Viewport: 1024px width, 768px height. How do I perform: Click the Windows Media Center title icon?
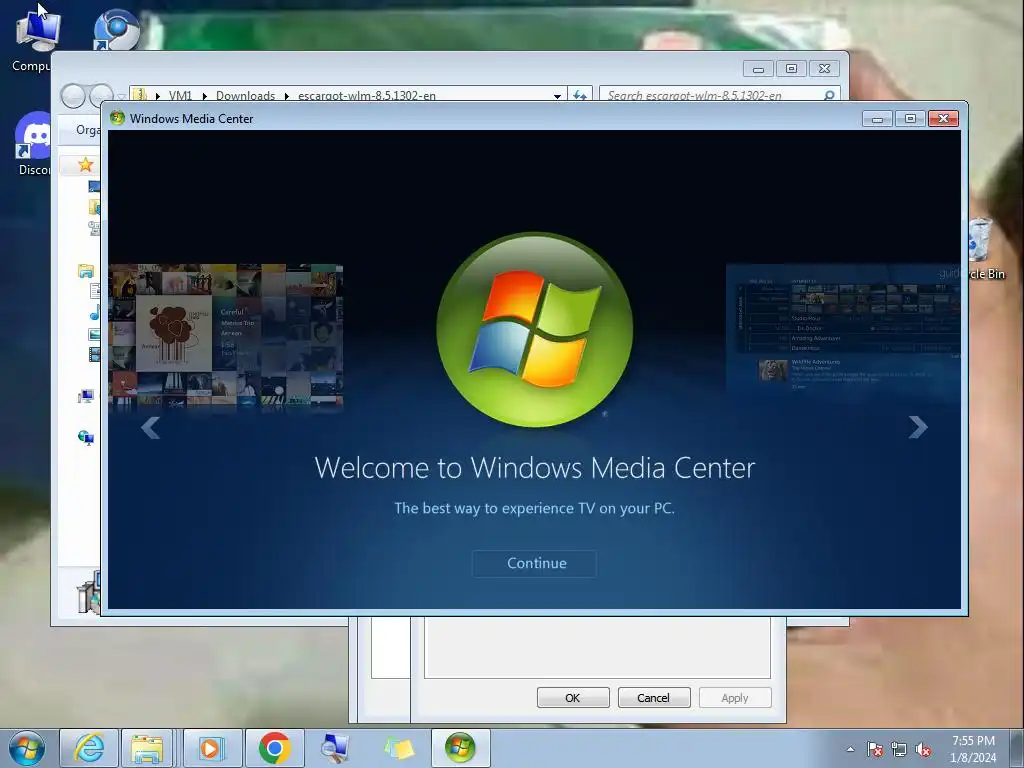118,118
